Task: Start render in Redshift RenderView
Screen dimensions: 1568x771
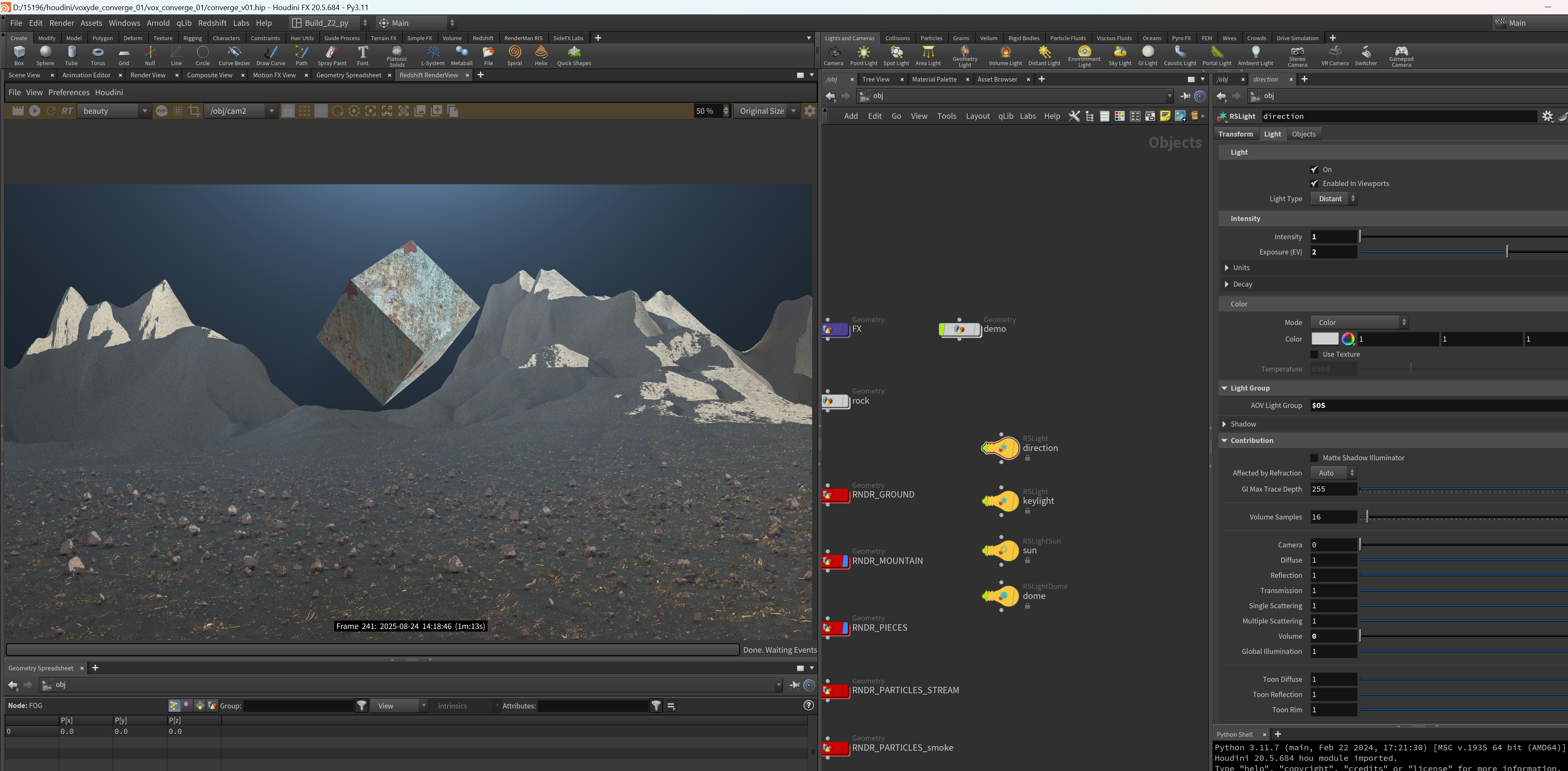Action: point(35,111)
